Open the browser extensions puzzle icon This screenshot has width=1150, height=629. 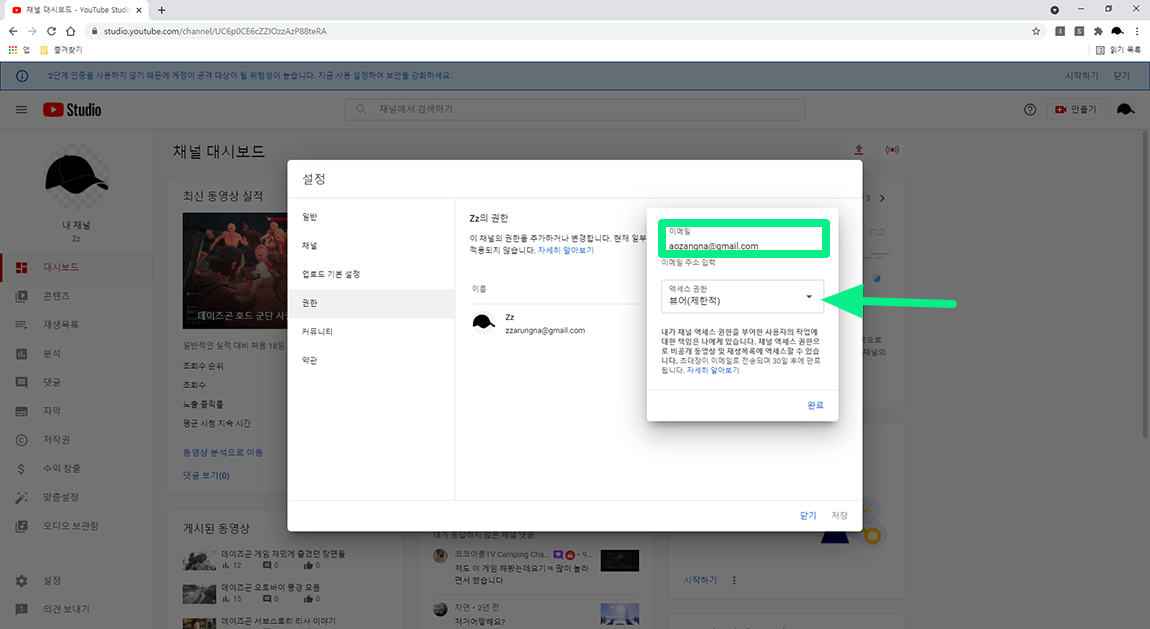(x=1098, y=31)
